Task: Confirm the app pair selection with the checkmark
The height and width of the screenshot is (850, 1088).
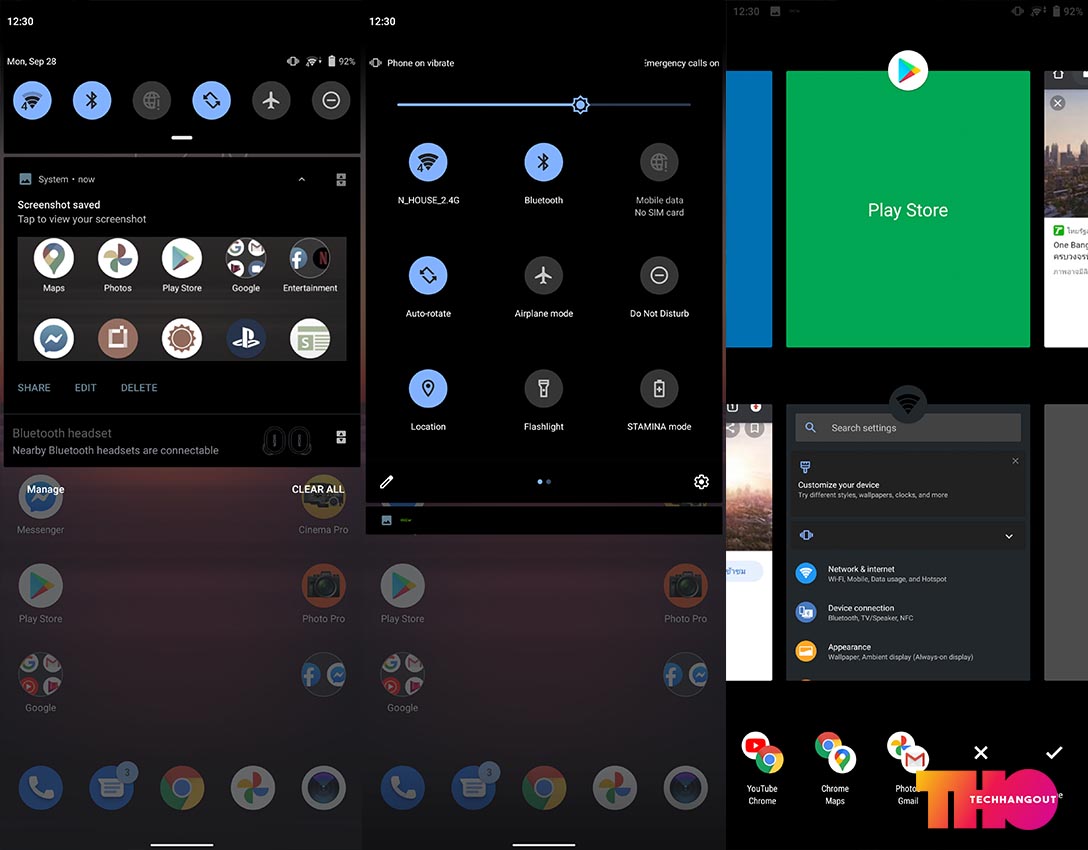Action: (1054, 753)
